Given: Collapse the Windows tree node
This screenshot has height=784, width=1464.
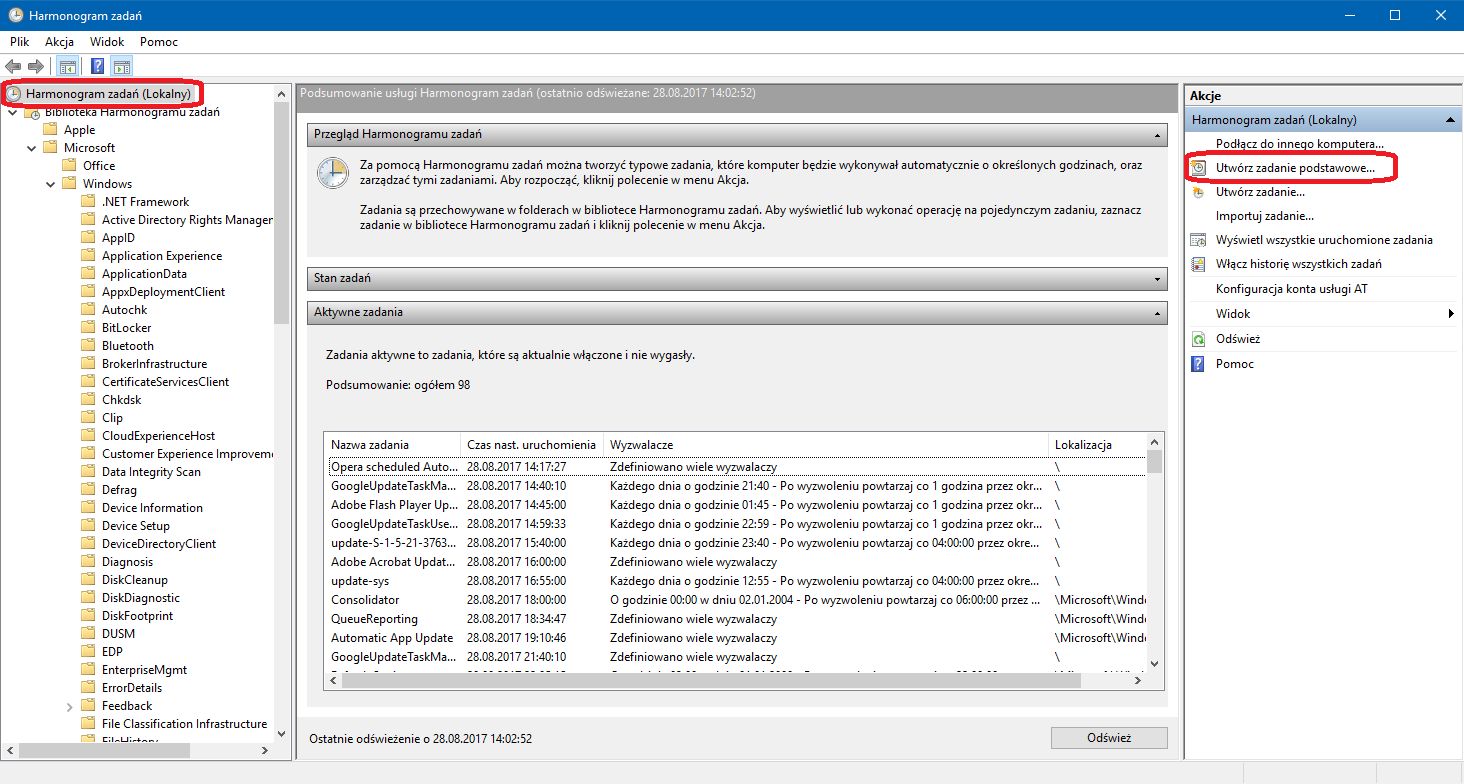Looking at the screenshot, I should tap(50, 184).
